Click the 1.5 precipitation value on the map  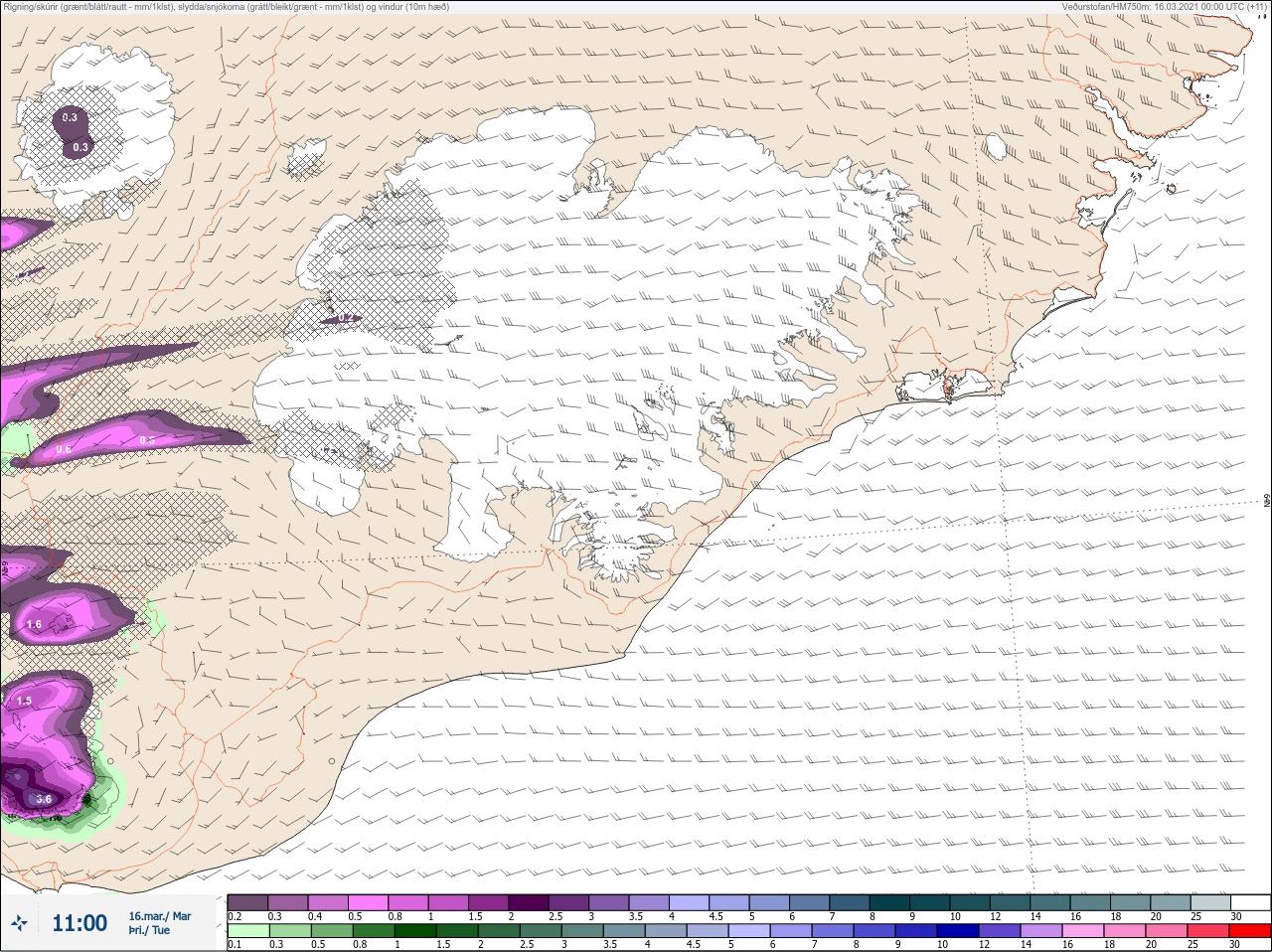pyautogui.click(x=25, y=701)
